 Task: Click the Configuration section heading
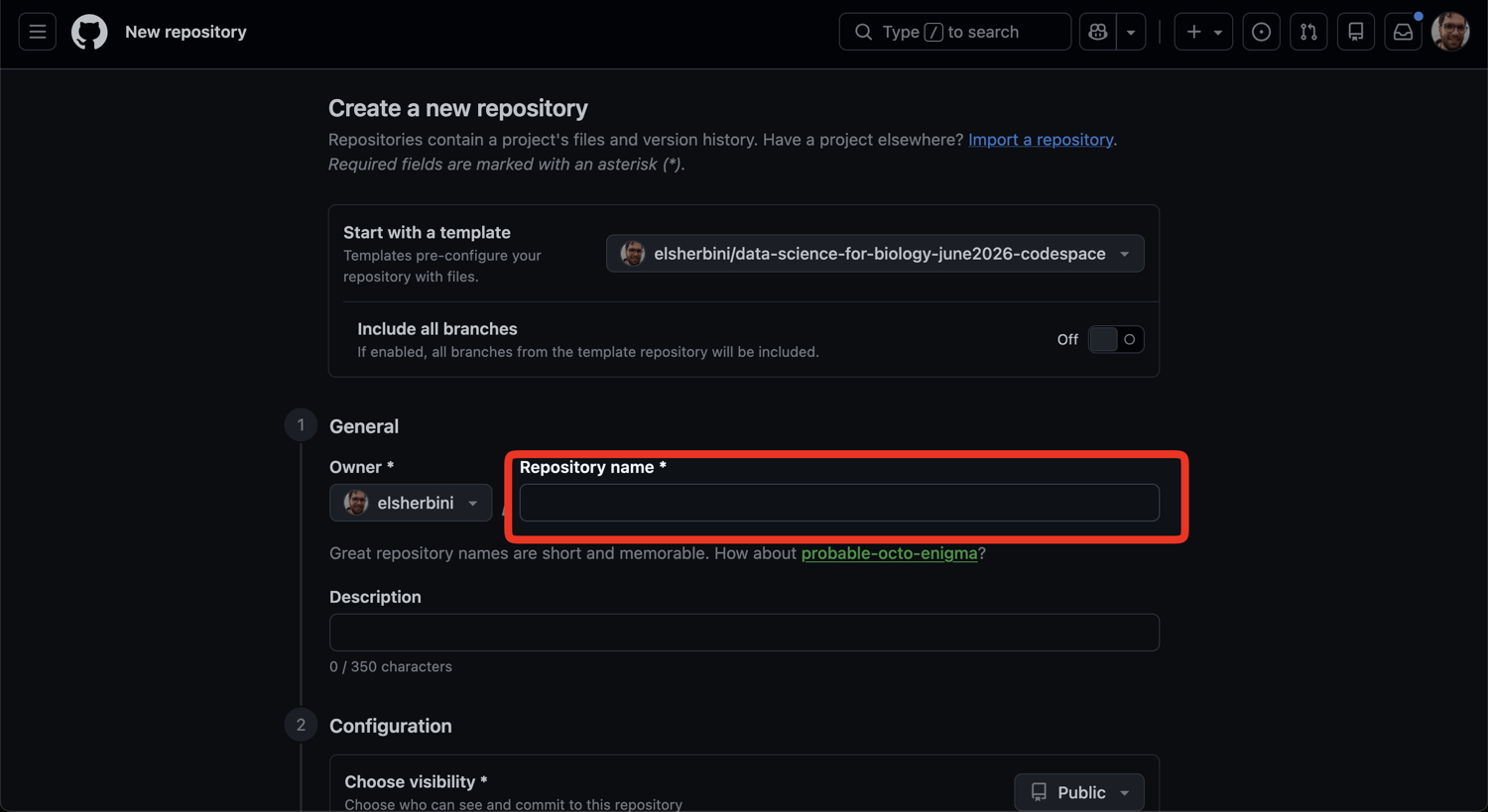[391, 726]
